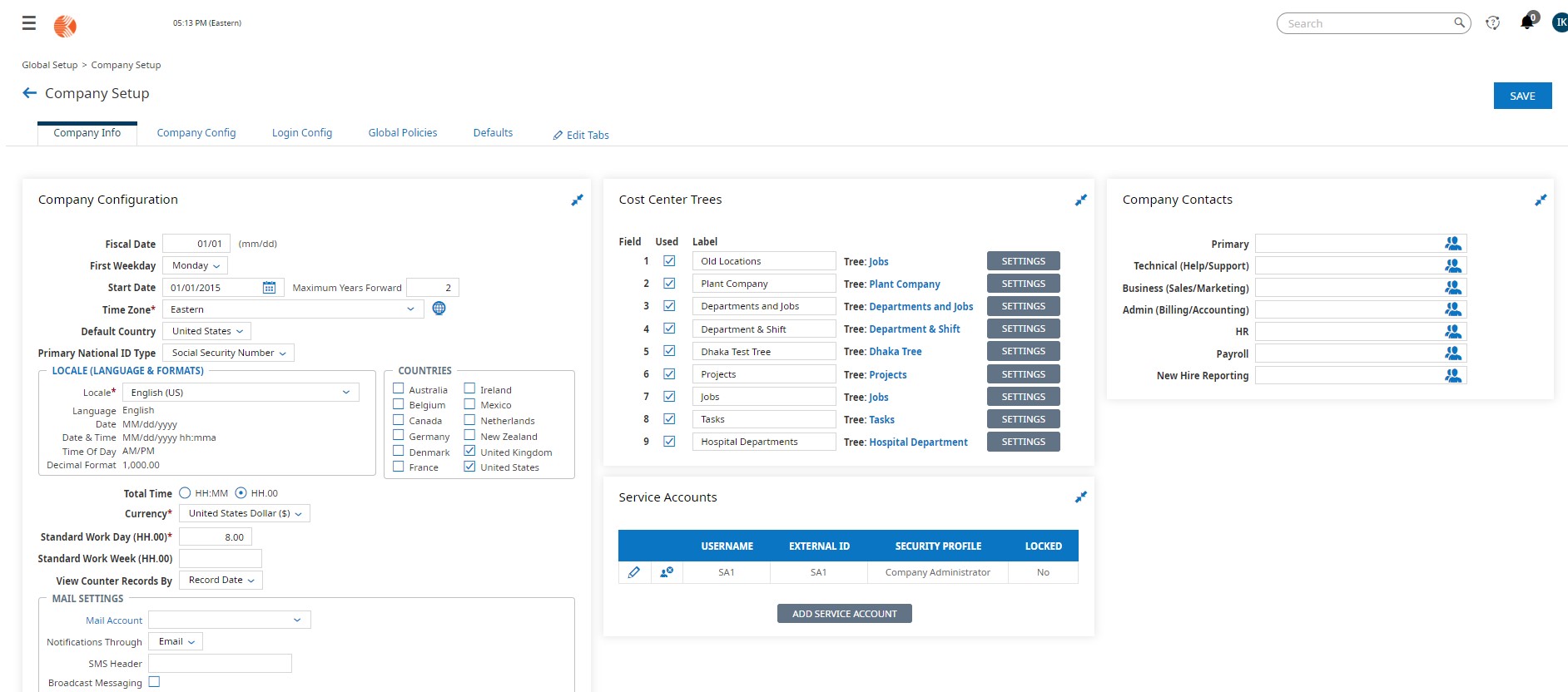1568x692 pixels.
Task: Click the Payroll contact lookup icon
Action: (1452, 353)
